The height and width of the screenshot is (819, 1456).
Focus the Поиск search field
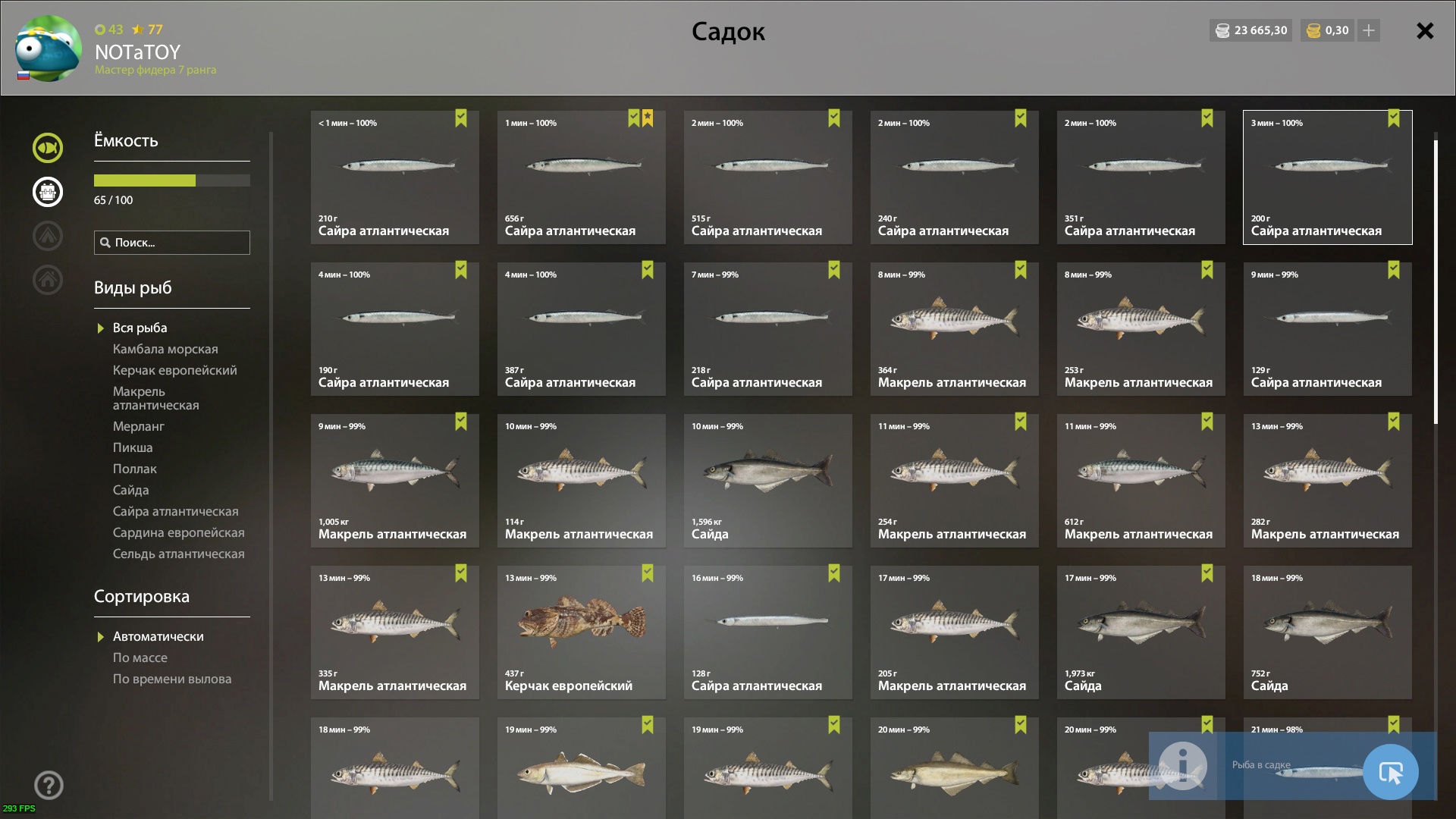[x=172, y=243]
